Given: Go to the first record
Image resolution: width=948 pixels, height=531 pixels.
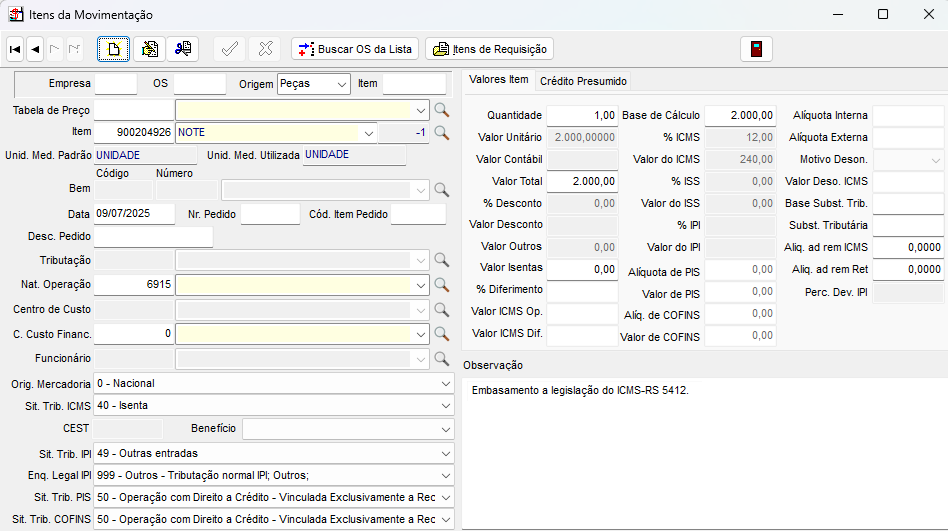Looking at the screenshot, I should click(15, 48).
